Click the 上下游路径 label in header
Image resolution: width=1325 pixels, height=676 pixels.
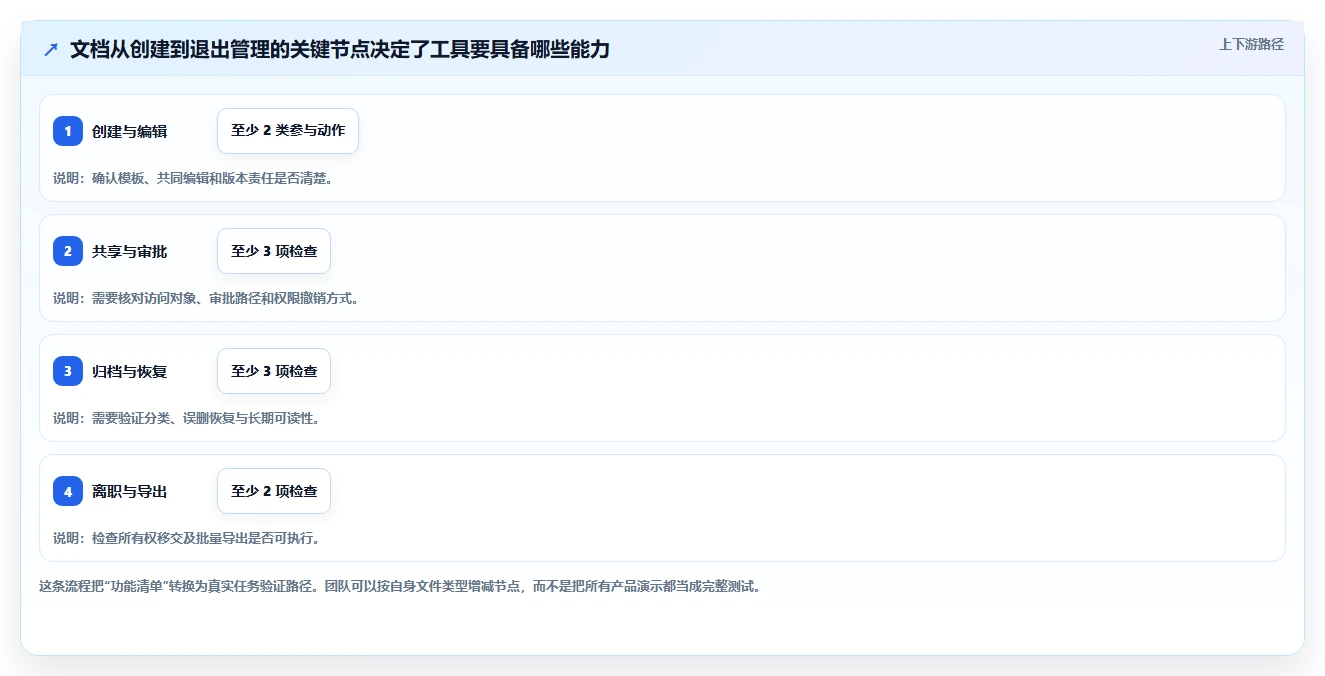[1251, 44]
